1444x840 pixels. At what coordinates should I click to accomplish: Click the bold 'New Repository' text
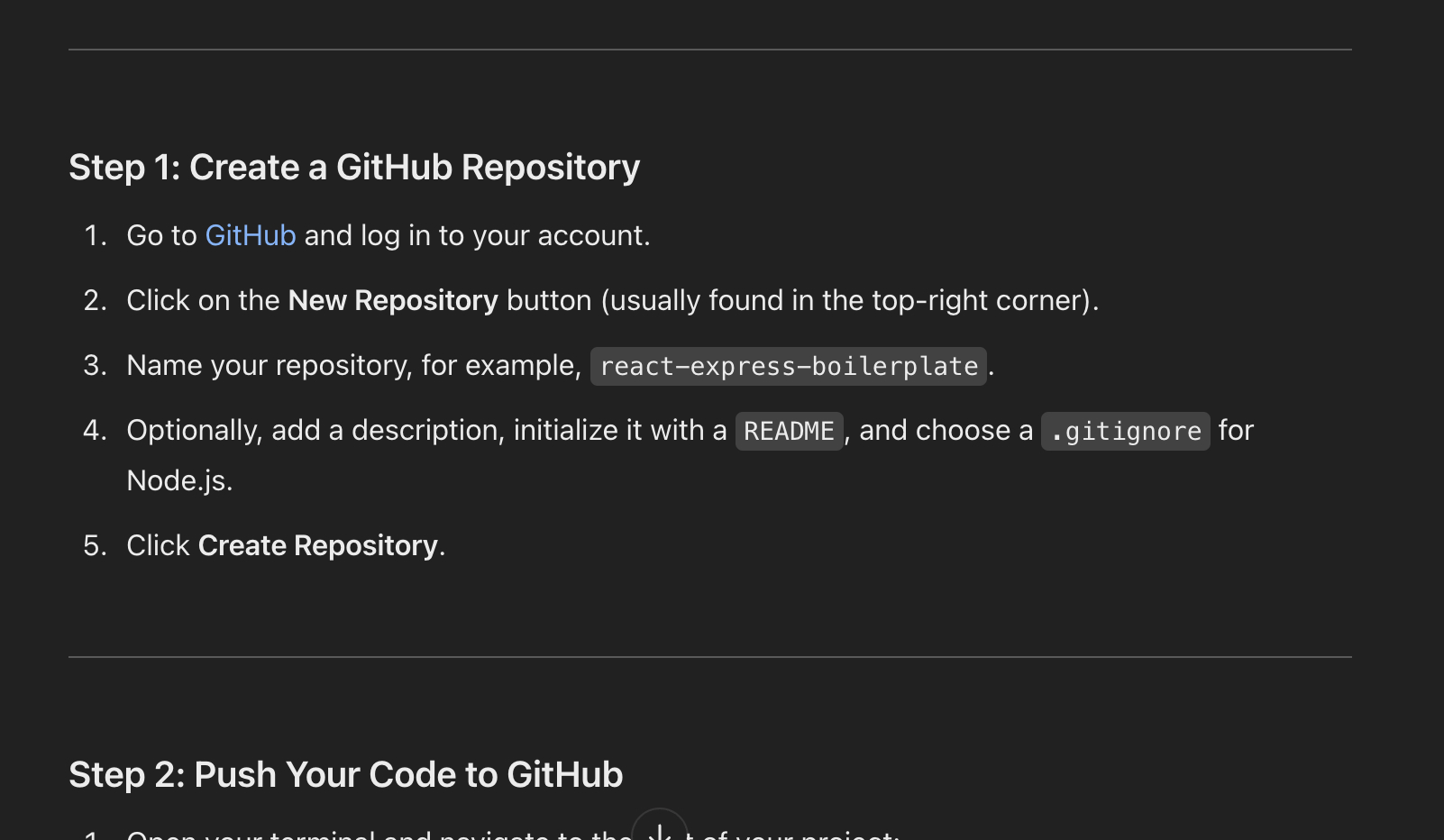coord(393,300)
